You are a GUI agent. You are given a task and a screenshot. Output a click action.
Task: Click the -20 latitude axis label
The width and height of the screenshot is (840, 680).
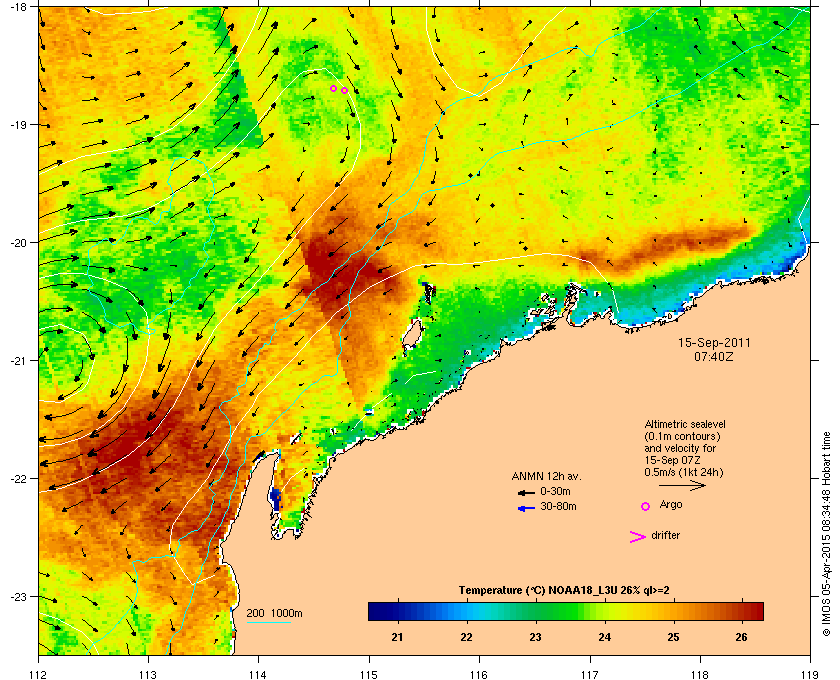pyautogui.click(x=19, y=243)
